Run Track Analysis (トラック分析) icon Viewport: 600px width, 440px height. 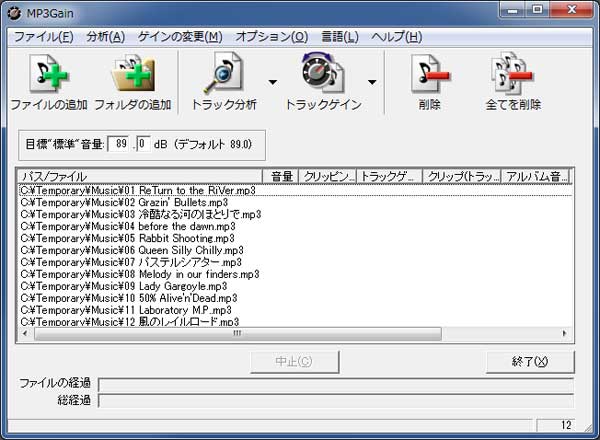pos(223,73)
